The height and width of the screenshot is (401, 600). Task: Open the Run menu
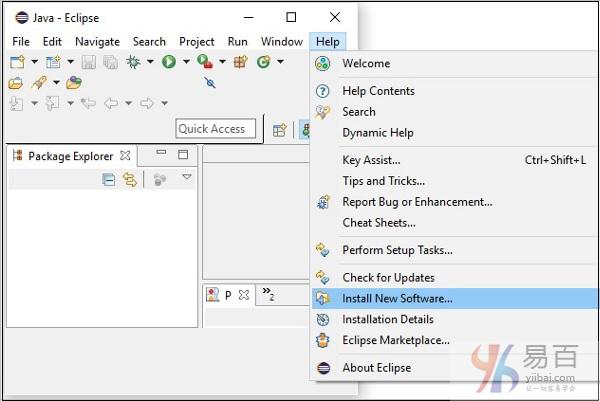(237, 42)
